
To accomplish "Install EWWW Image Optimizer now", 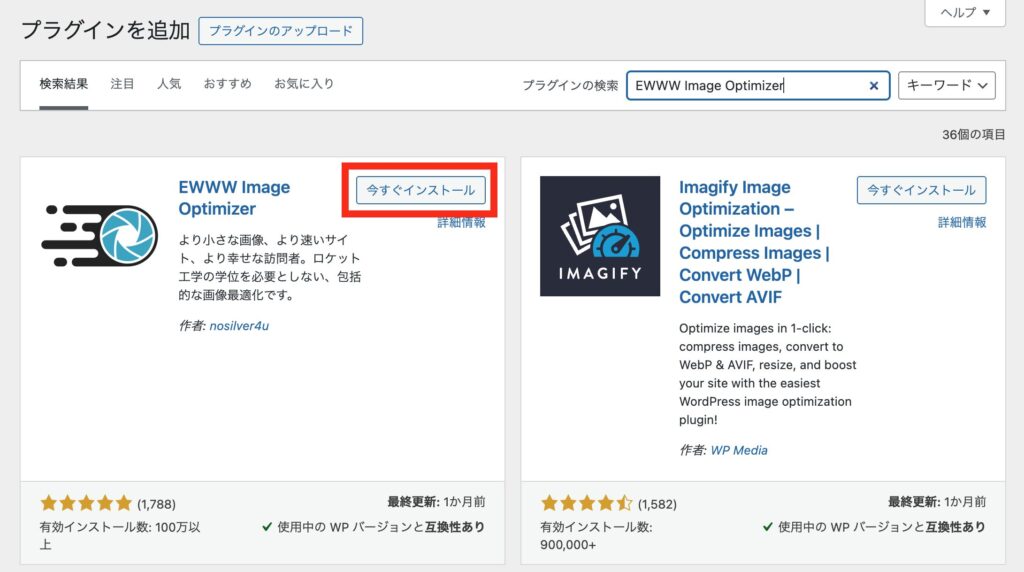I will click(420, 190).
